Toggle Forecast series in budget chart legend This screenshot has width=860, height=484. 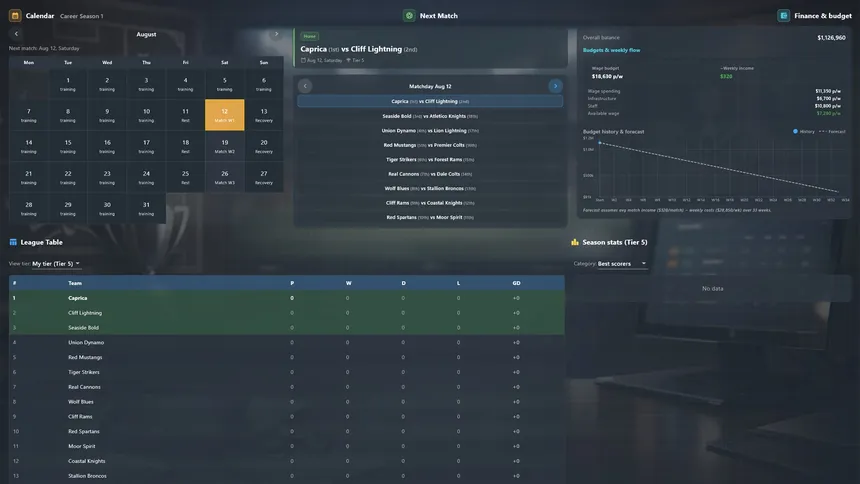pyautogui.click(x=834, y=131)
